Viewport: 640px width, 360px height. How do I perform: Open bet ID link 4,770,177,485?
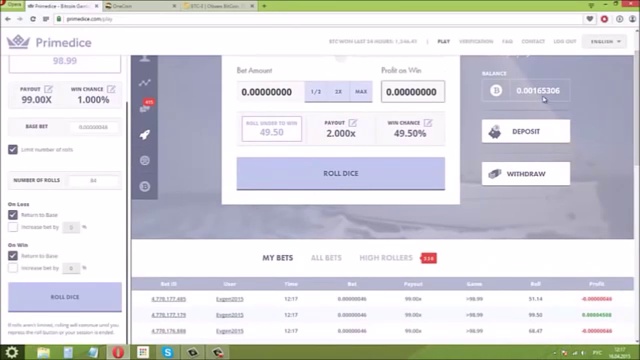(x=169, y=299)
